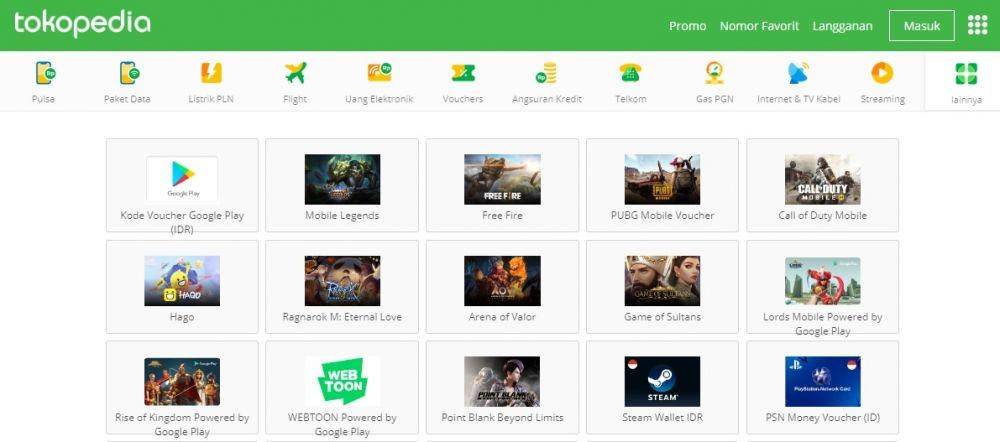Viewport: 1000px width, 442px height.
Task: Click the 'Paket Data' label text
Action: [x=128, y=99]
